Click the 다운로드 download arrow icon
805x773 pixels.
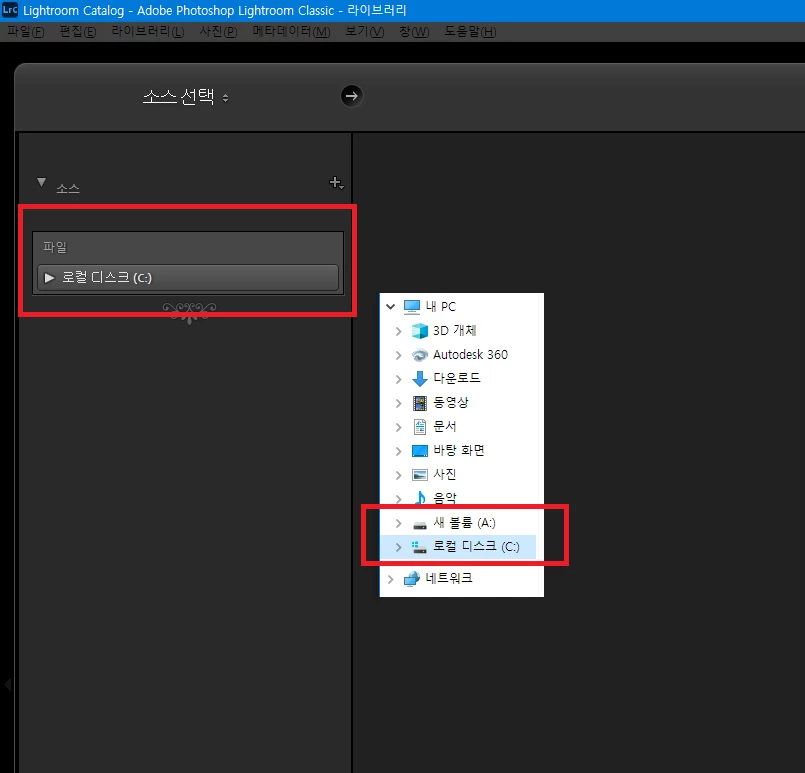point(419,379)
